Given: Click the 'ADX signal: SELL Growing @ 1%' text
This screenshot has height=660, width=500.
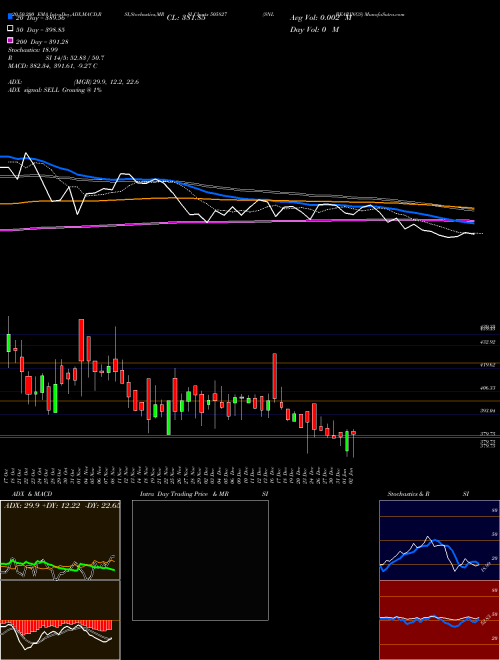Looking at the screenshot, I should 55,90.
